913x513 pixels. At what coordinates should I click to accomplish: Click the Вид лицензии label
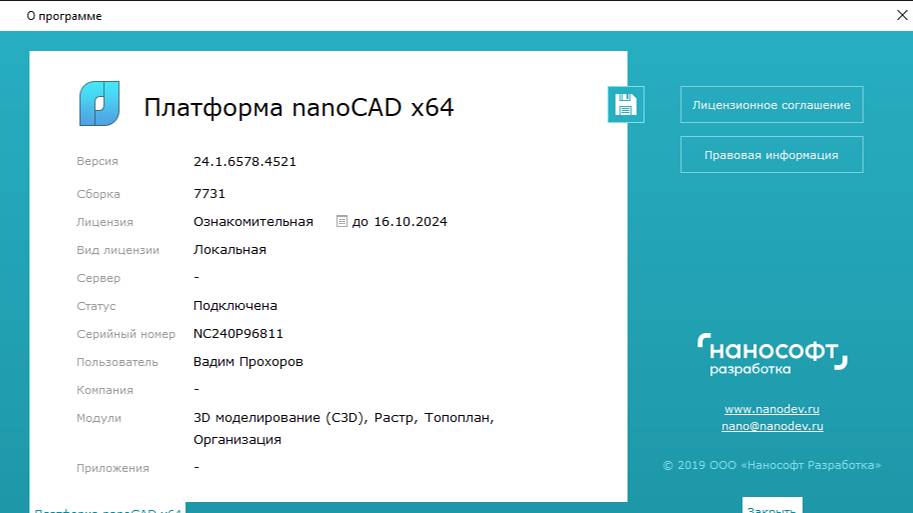pos(118,250)
